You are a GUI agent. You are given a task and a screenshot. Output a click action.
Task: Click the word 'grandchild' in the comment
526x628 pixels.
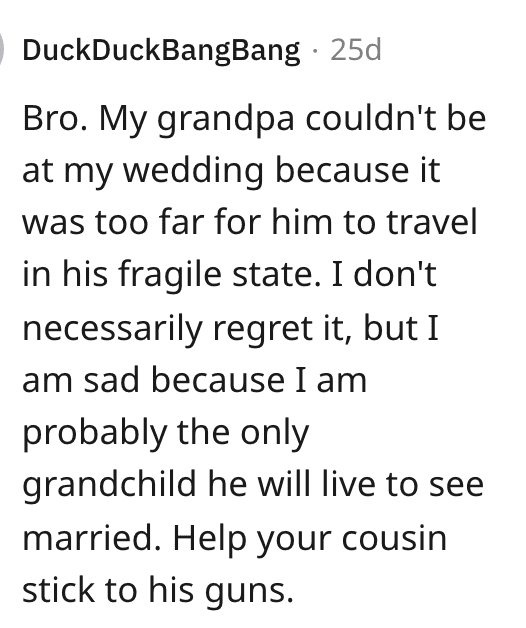coord(109,485)
